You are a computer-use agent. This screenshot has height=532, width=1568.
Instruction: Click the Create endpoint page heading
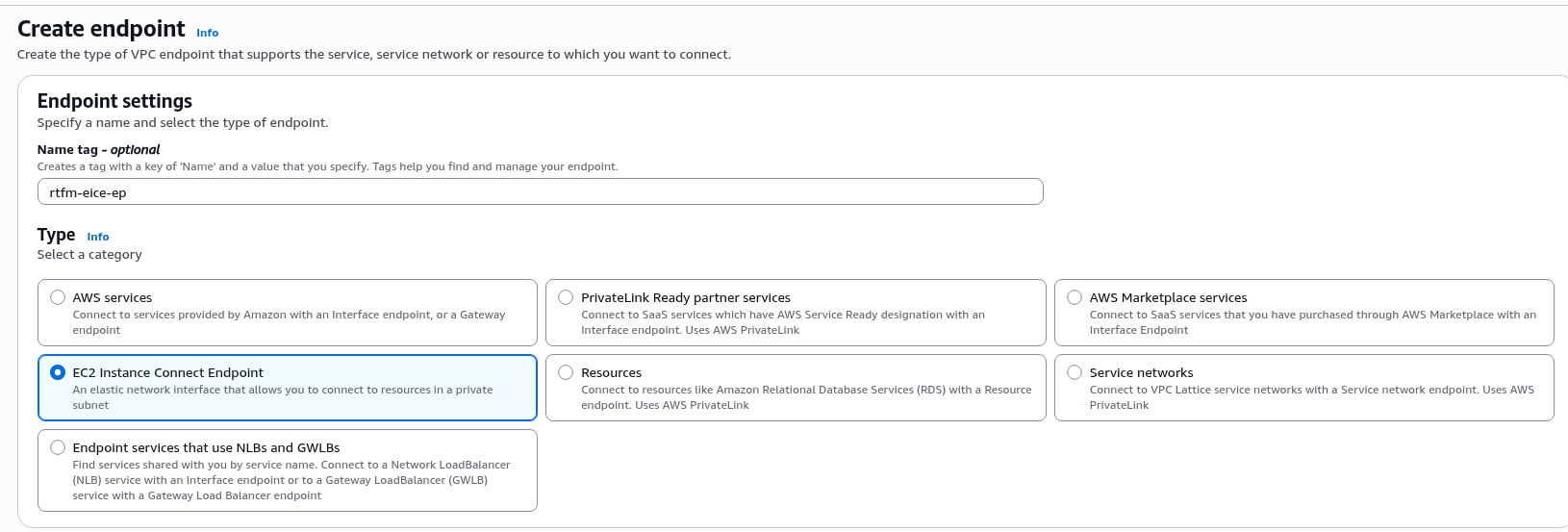coord(101,29)
